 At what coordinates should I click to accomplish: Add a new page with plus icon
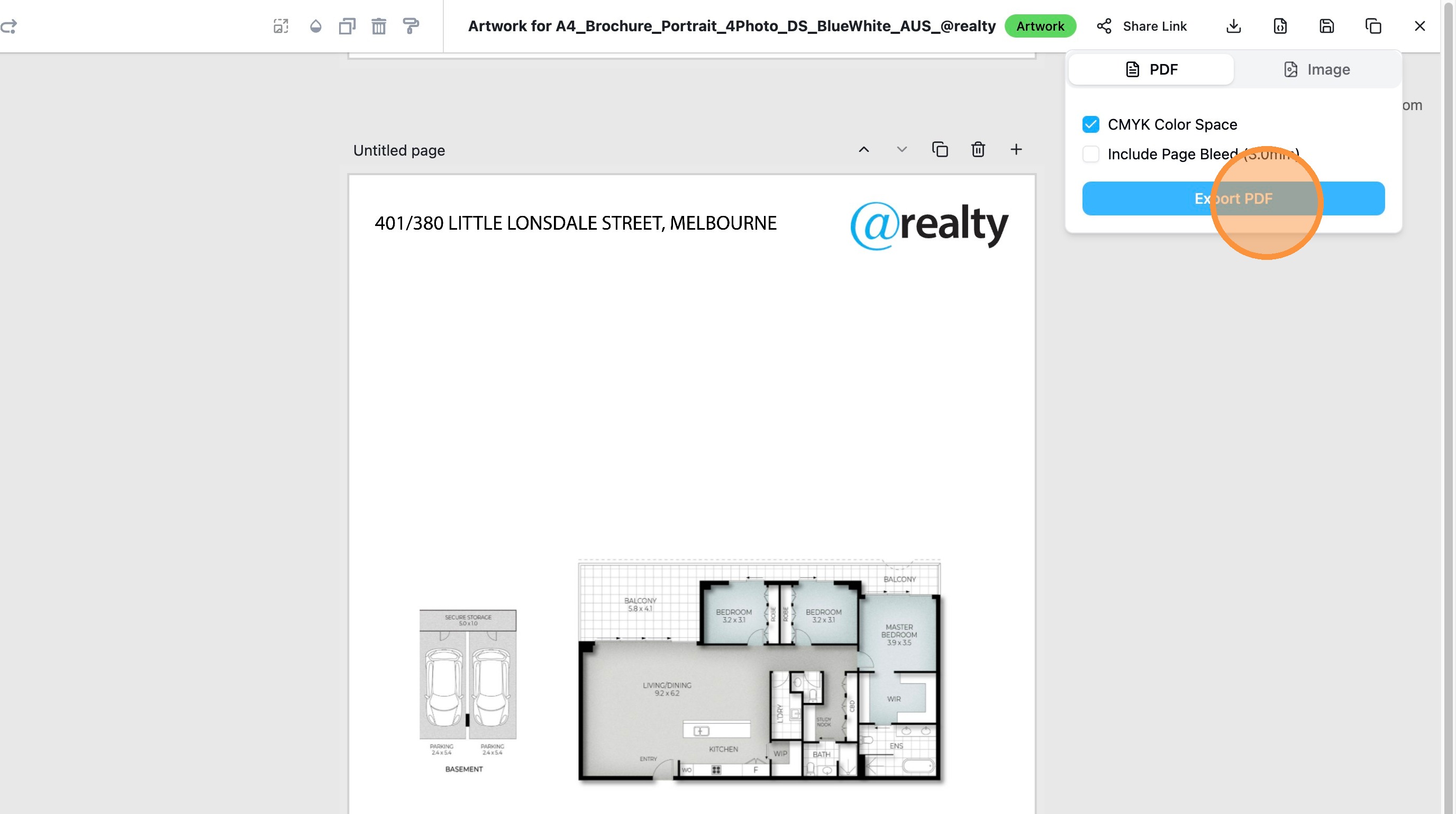[1016, 150]
